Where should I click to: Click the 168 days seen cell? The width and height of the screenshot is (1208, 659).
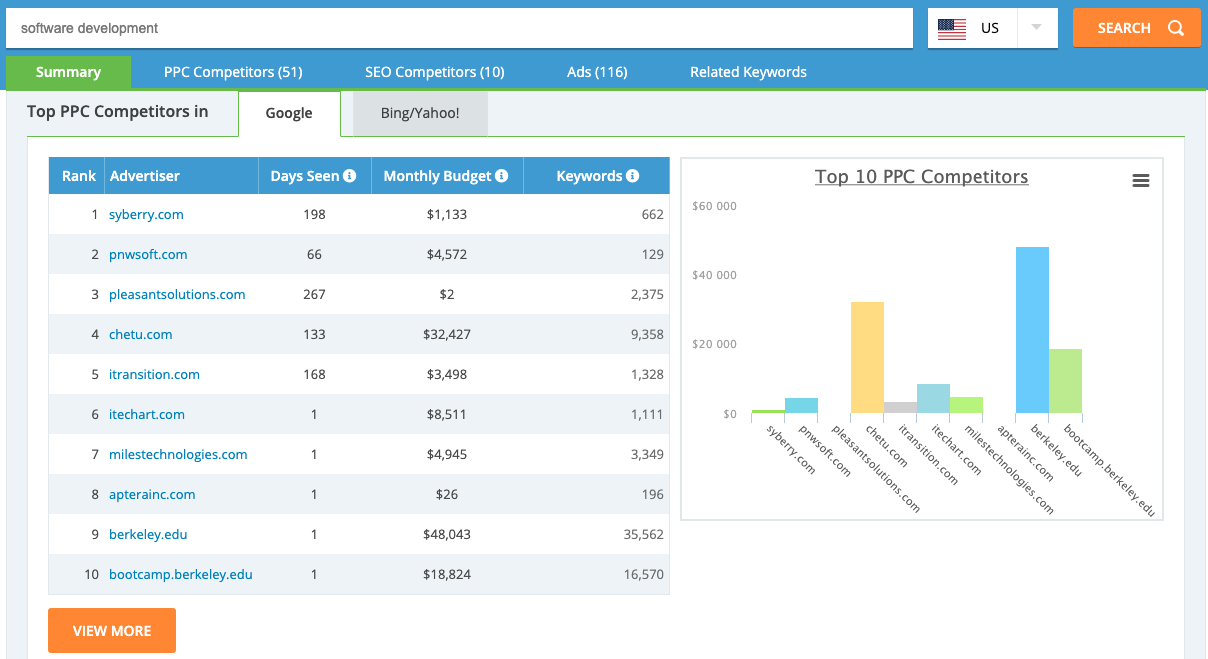[314, 374]
